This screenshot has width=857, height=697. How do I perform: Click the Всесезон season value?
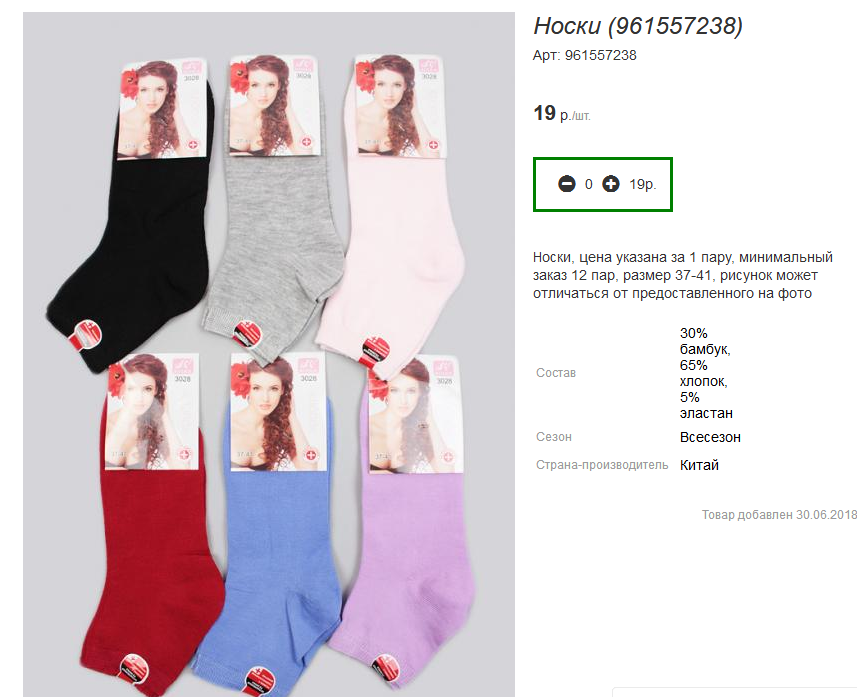[710, 437]
